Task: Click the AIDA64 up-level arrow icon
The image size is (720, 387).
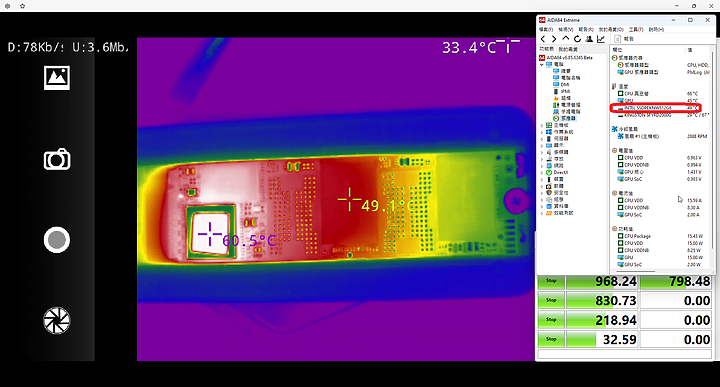Action: (566, 39)
